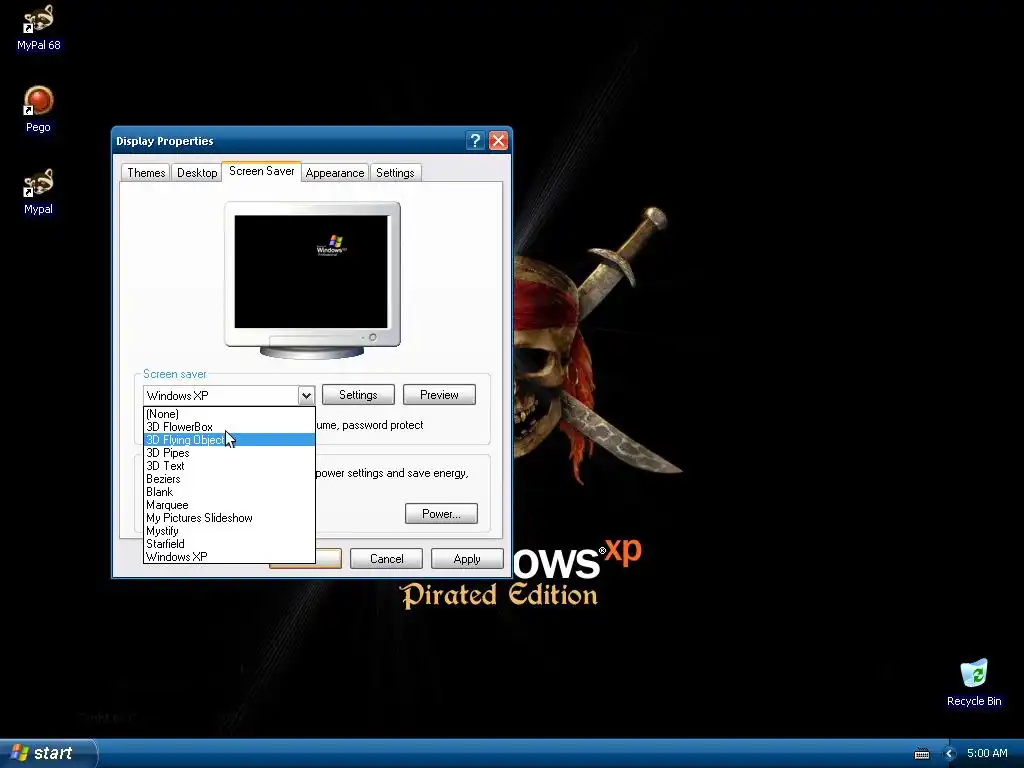Click the on-screen keyboard tray icon

tap(921, 754)
